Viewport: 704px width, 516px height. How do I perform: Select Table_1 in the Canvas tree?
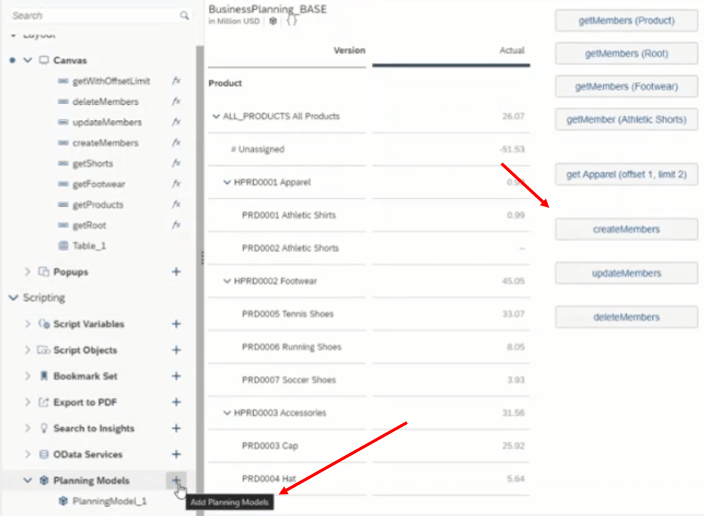[89, 245]
